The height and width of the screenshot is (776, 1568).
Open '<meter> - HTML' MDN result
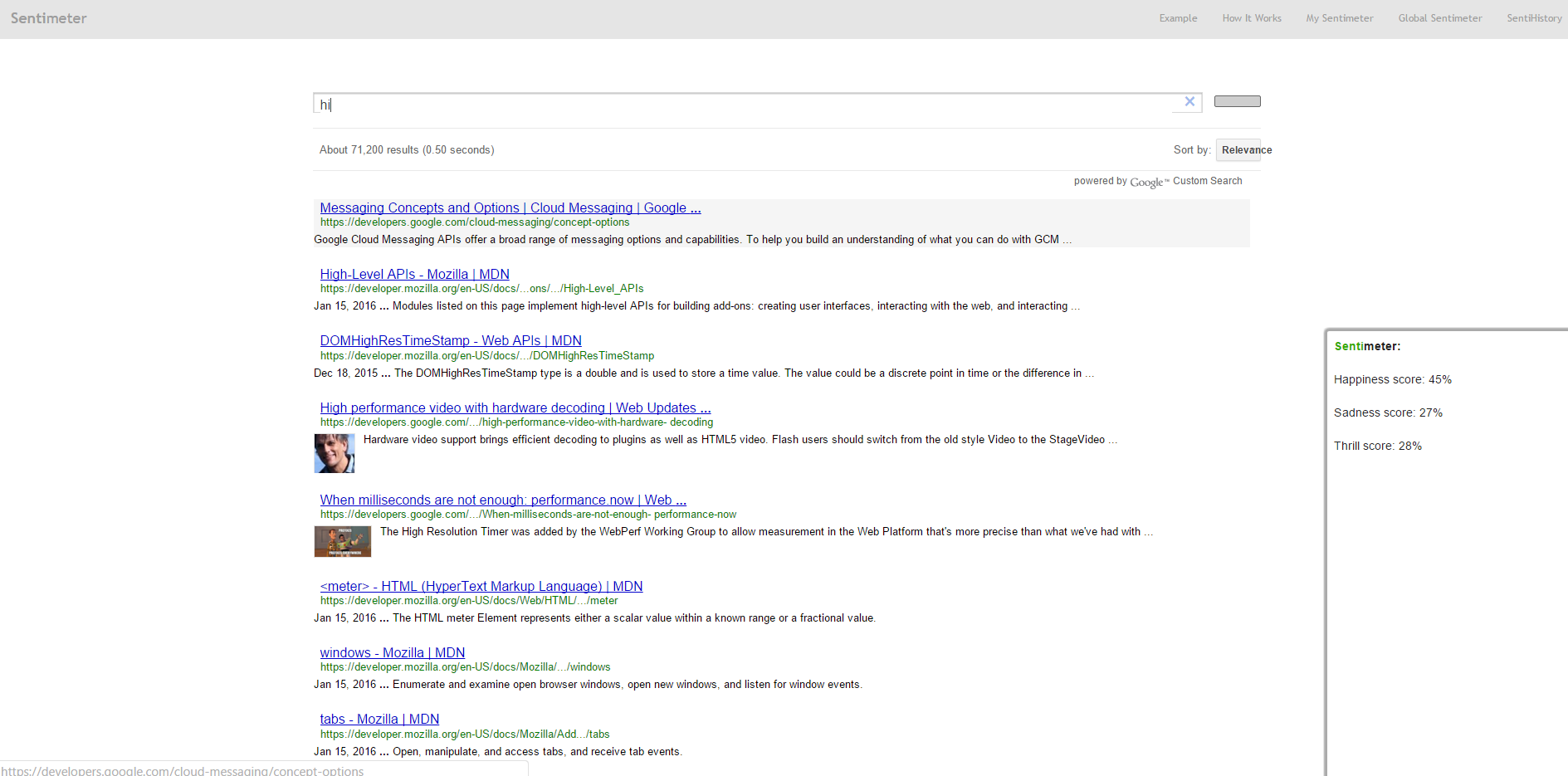click(x=481, y=586)
